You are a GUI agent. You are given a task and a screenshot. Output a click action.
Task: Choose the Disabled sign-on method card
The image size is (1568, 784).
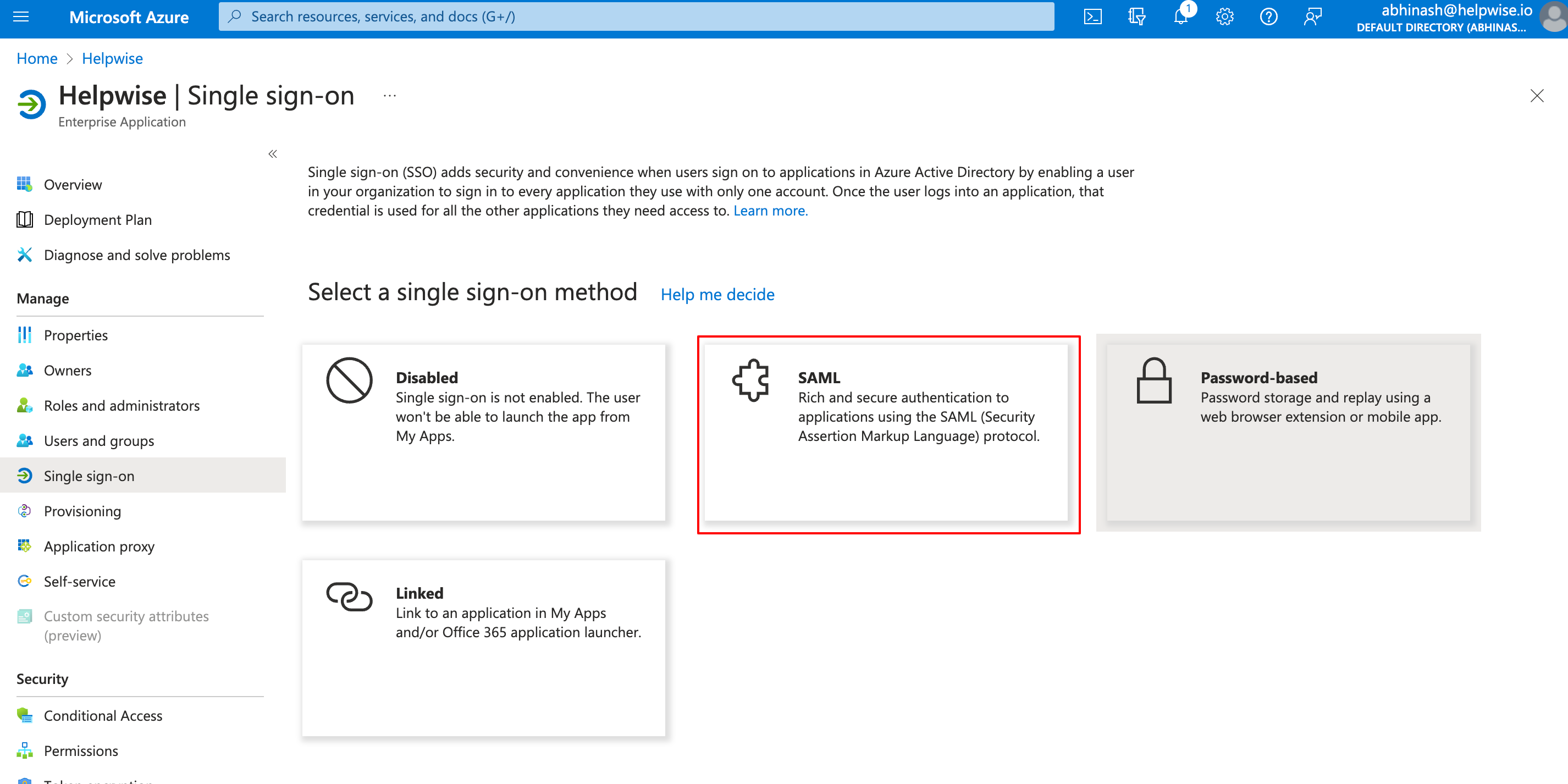click(x=484, y=433)
